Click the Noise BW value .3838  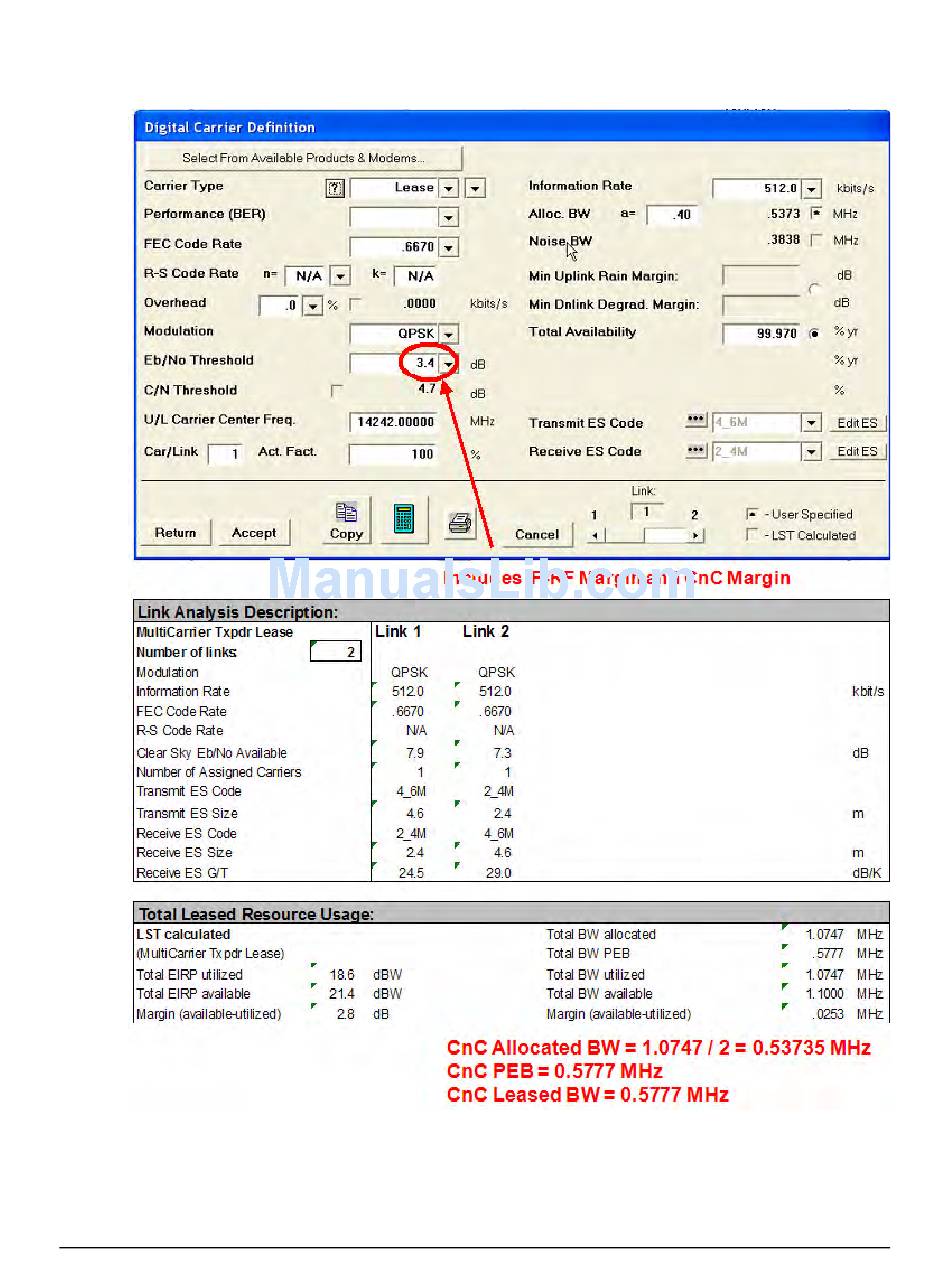[783, 240]
